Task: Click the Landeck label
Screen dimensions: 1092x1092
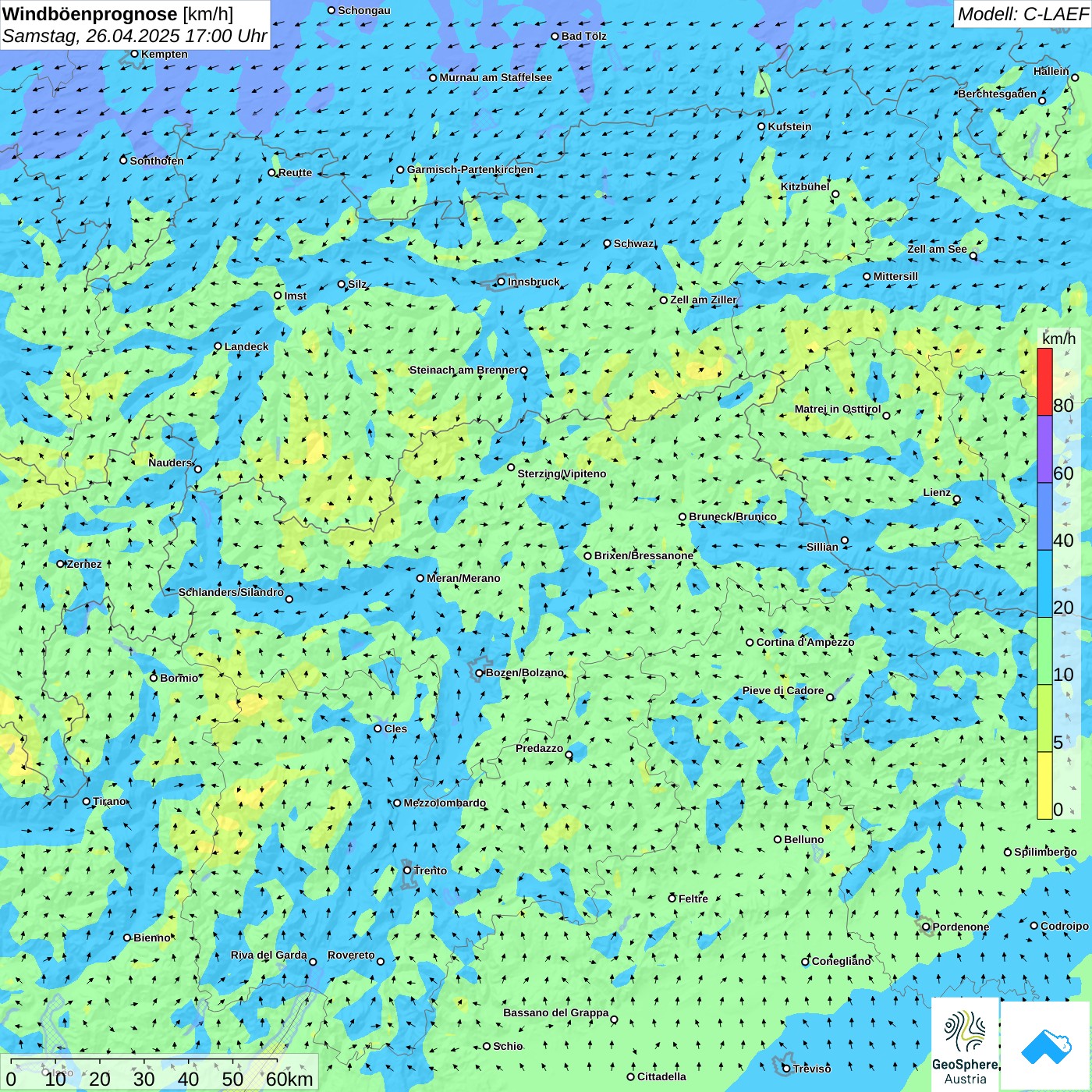Action: click(246, 346)
